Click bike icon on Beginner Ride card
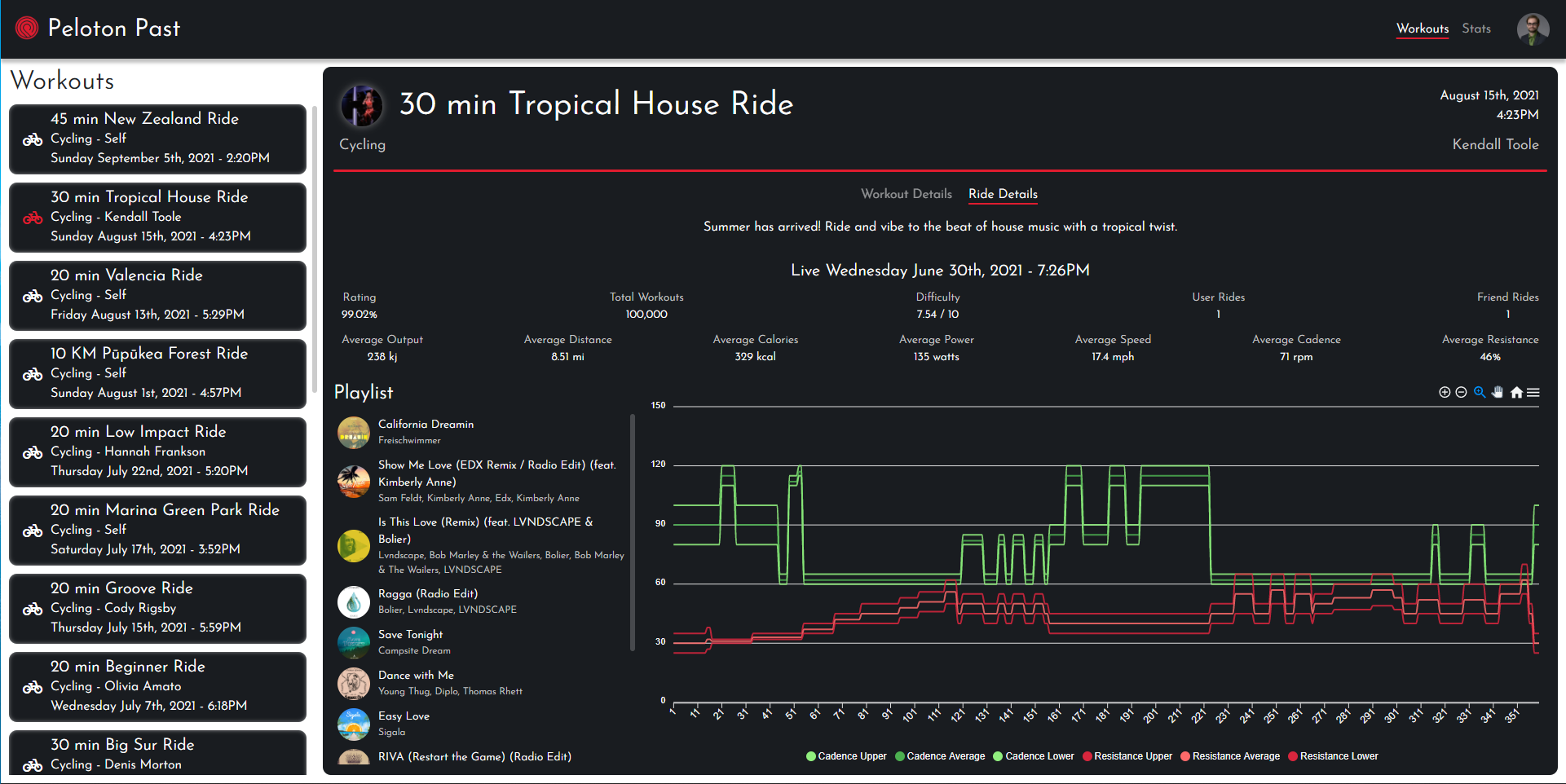The image size is (1566, 784). pyautogui.click(x=33, y=687)
